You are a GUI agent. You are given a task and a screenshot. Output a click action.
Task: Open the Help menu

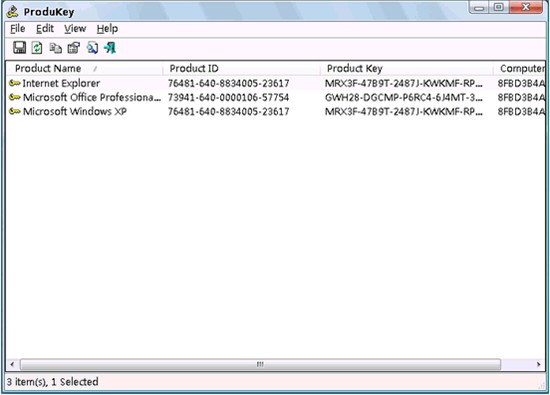point(107,29)
